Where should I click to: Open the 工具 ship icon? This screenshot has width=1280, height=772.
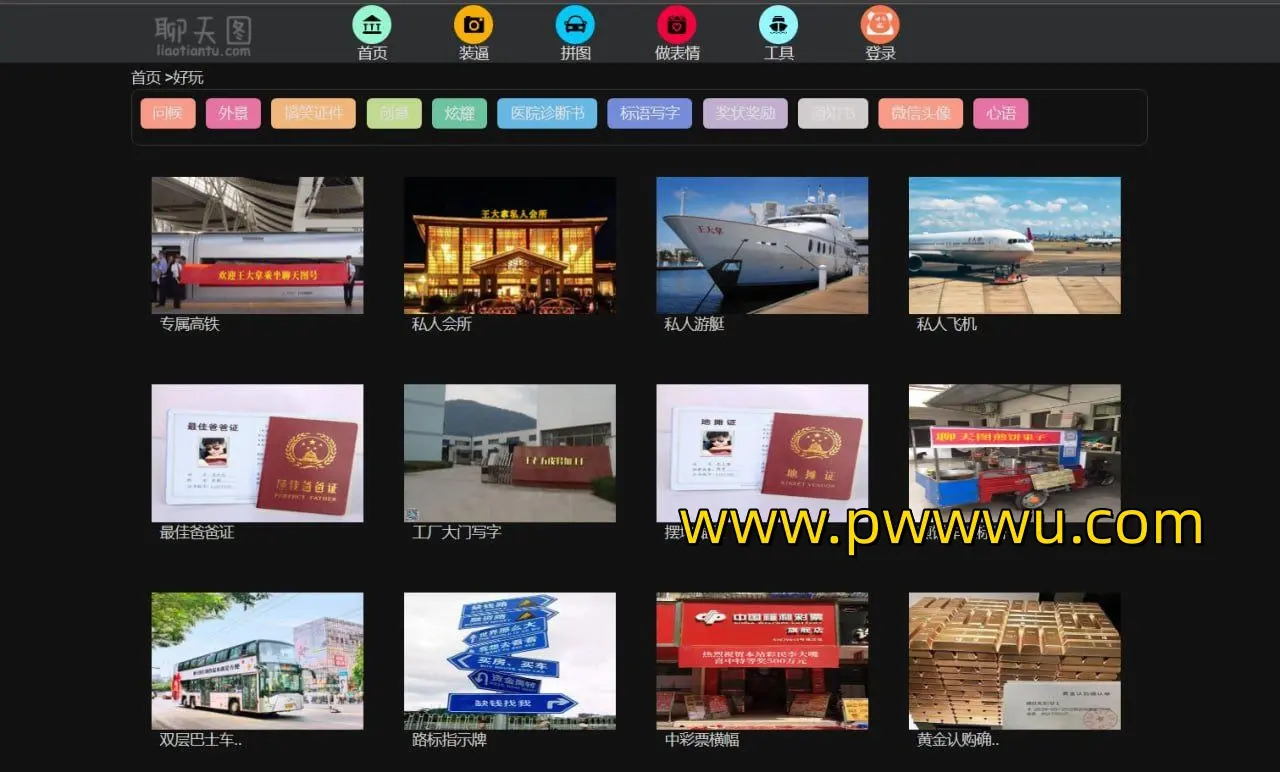click(778, 25)
